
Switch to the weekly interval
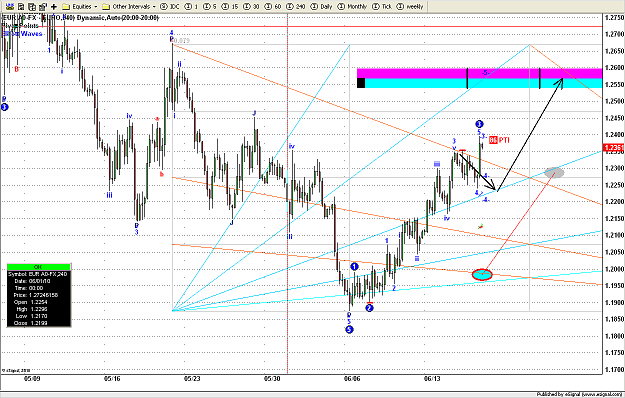[x=410, y=6]
